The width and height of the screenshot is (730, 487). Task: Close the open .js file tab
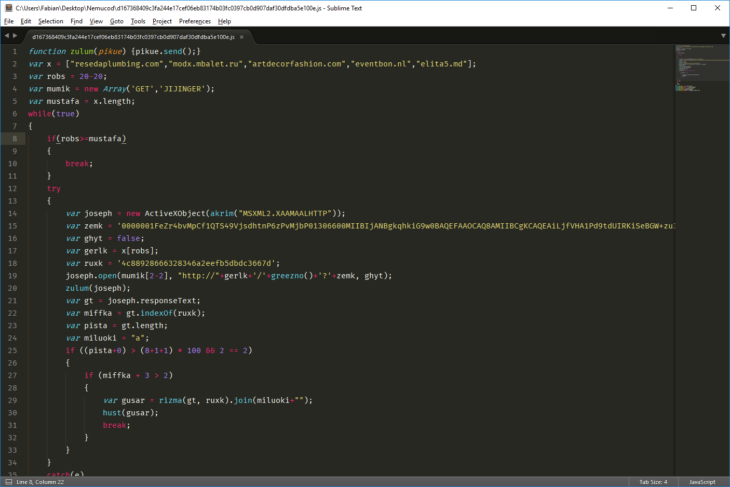pos(242,37)
